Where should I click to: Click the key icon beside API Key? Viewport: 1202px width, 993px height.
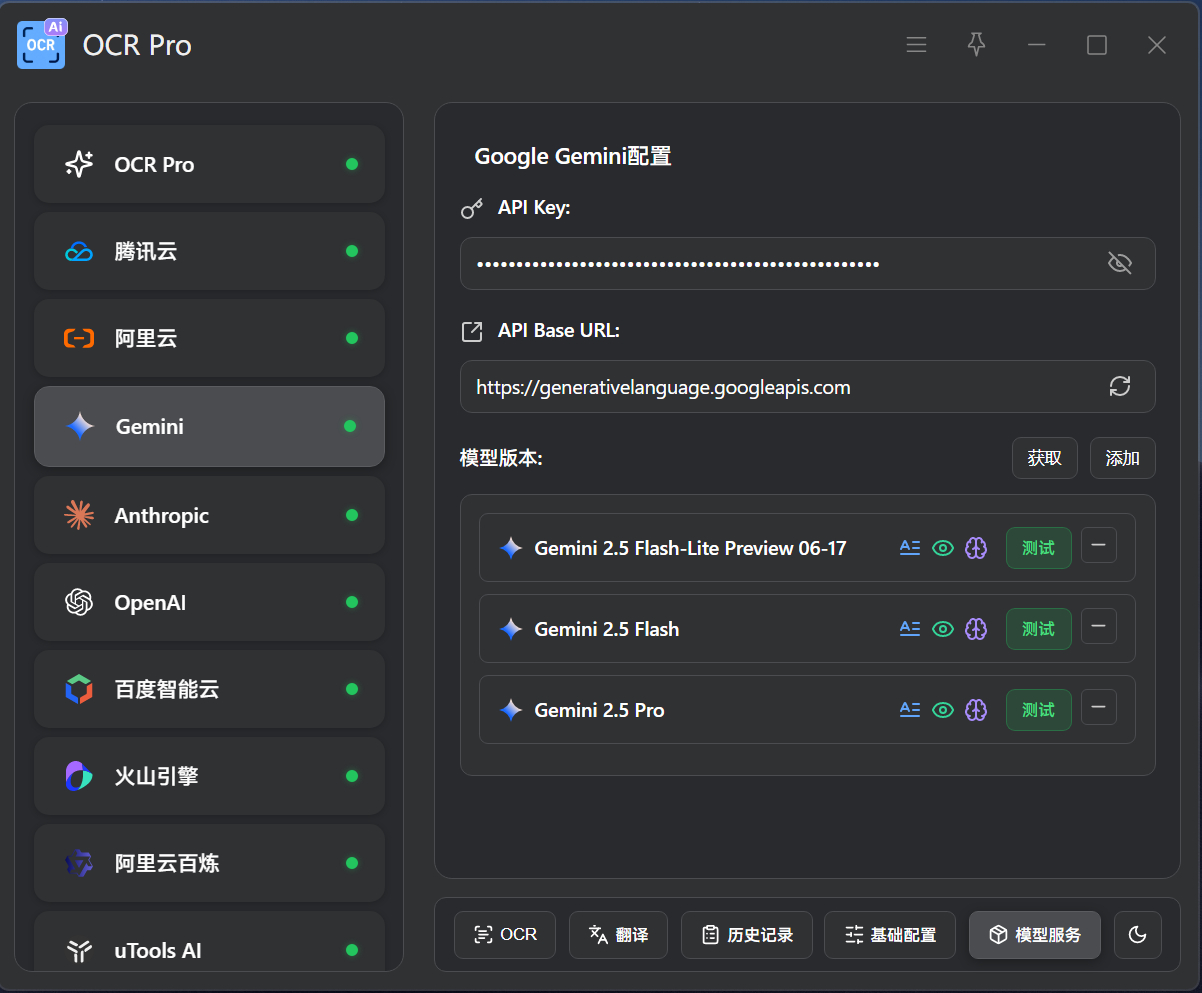pyautogui.click(x=472, y=208)
